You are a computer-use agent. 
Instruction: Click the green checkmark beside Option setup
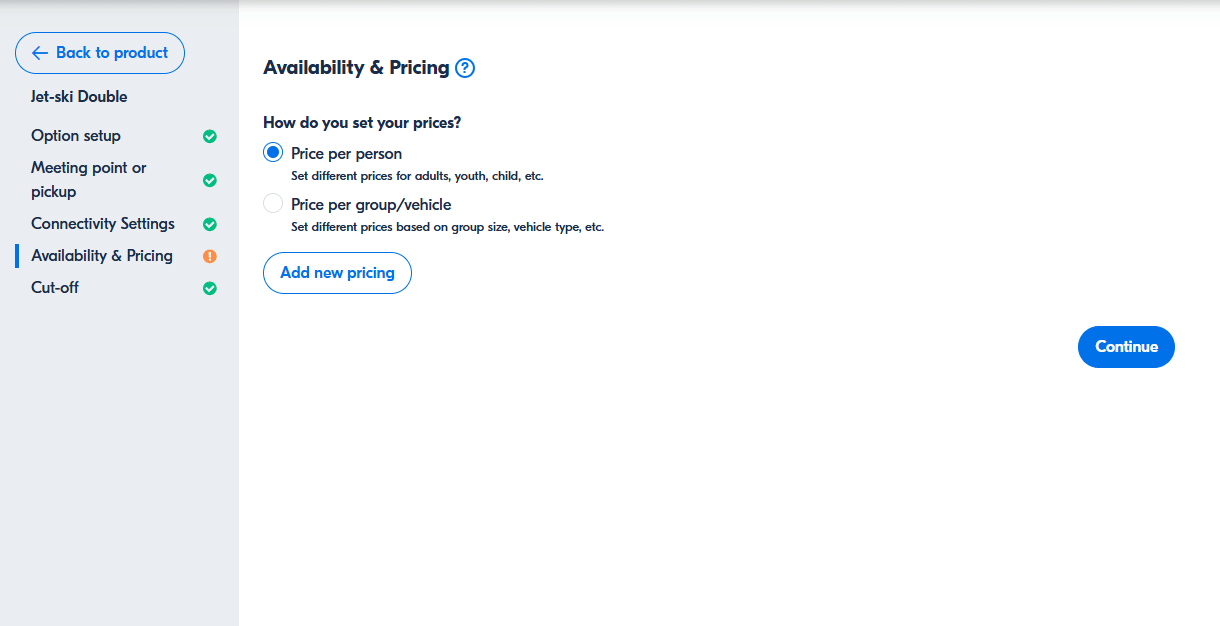210,136
